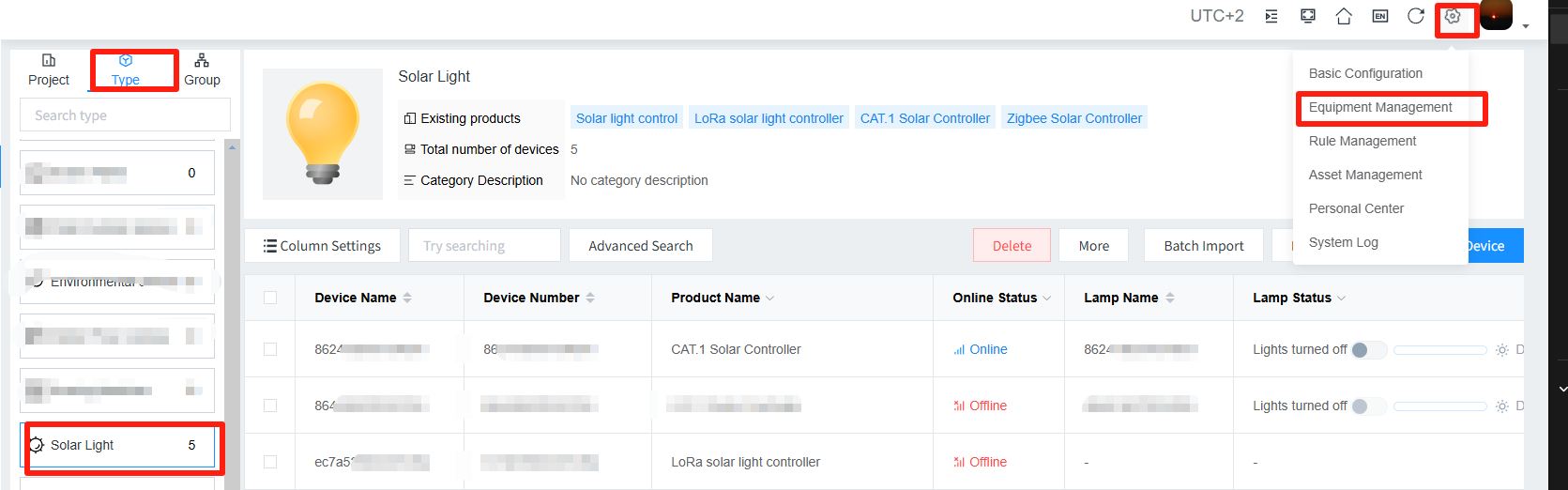Click the home icon in top bar
This screenshot has width=1568, height=490.
1344,16
